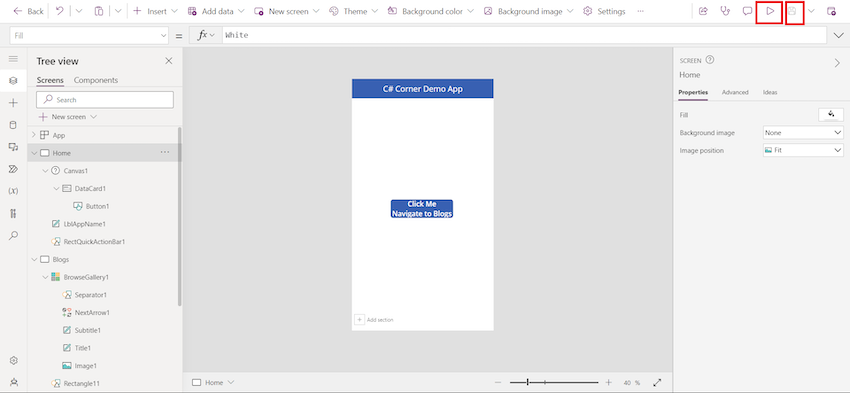Click the fx formula button

coord(205,35)
